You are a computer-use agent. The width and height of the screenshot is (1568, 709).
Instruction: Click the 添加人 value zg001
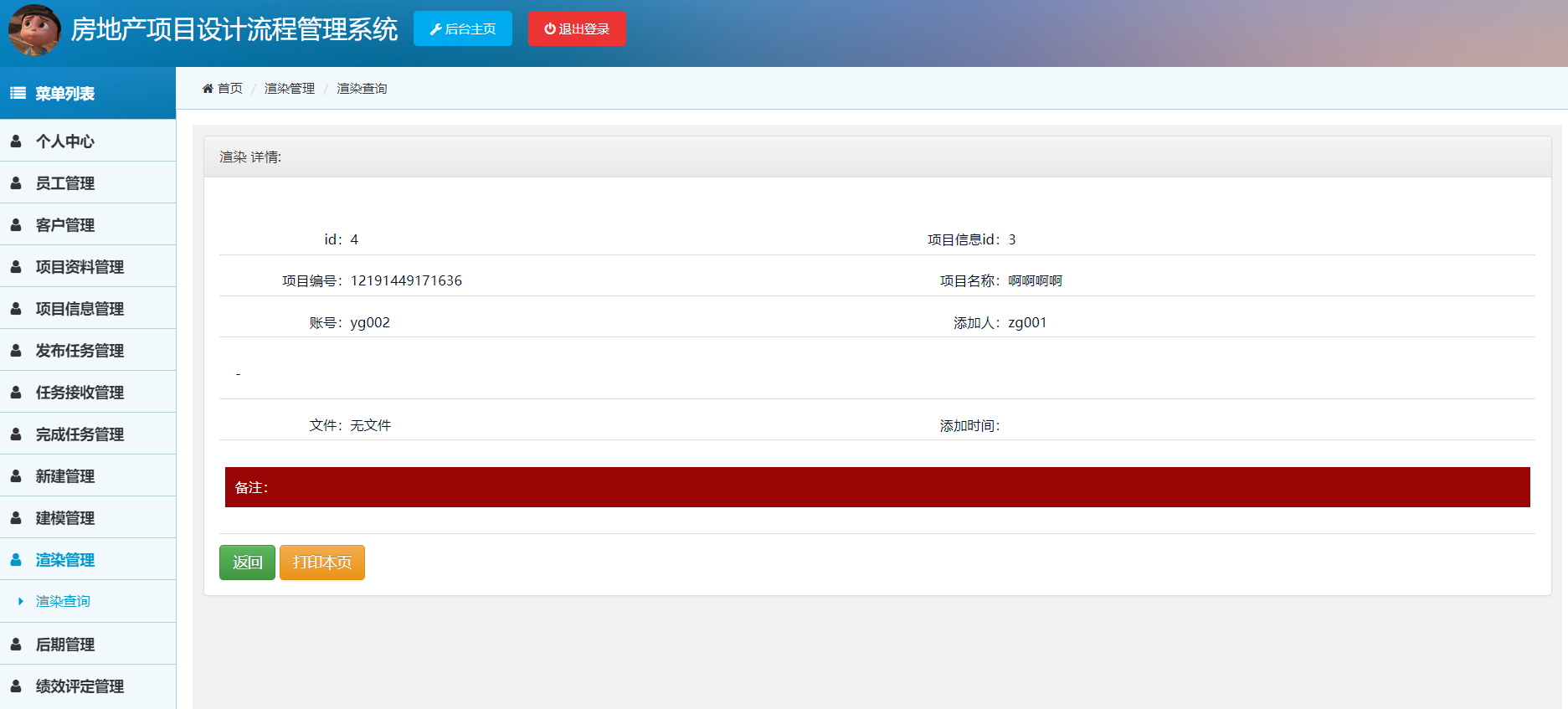pyautogui.click(x=1027, y=322)
